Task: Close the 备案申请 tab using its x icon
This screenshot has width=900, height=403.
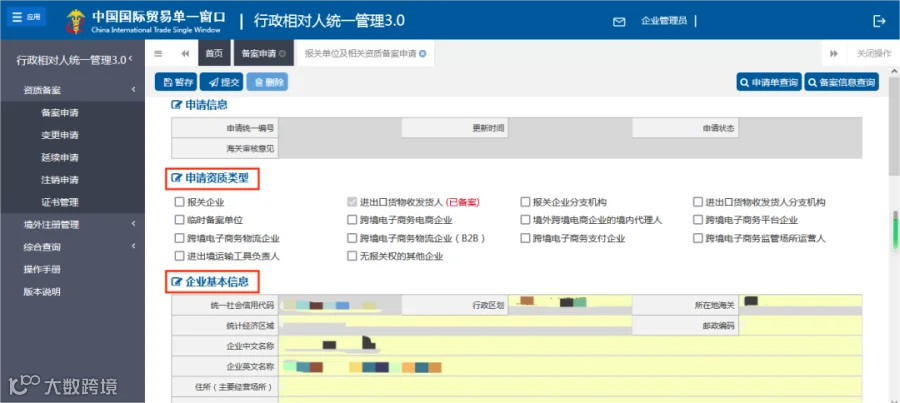Action: click(x=282, y=54)
